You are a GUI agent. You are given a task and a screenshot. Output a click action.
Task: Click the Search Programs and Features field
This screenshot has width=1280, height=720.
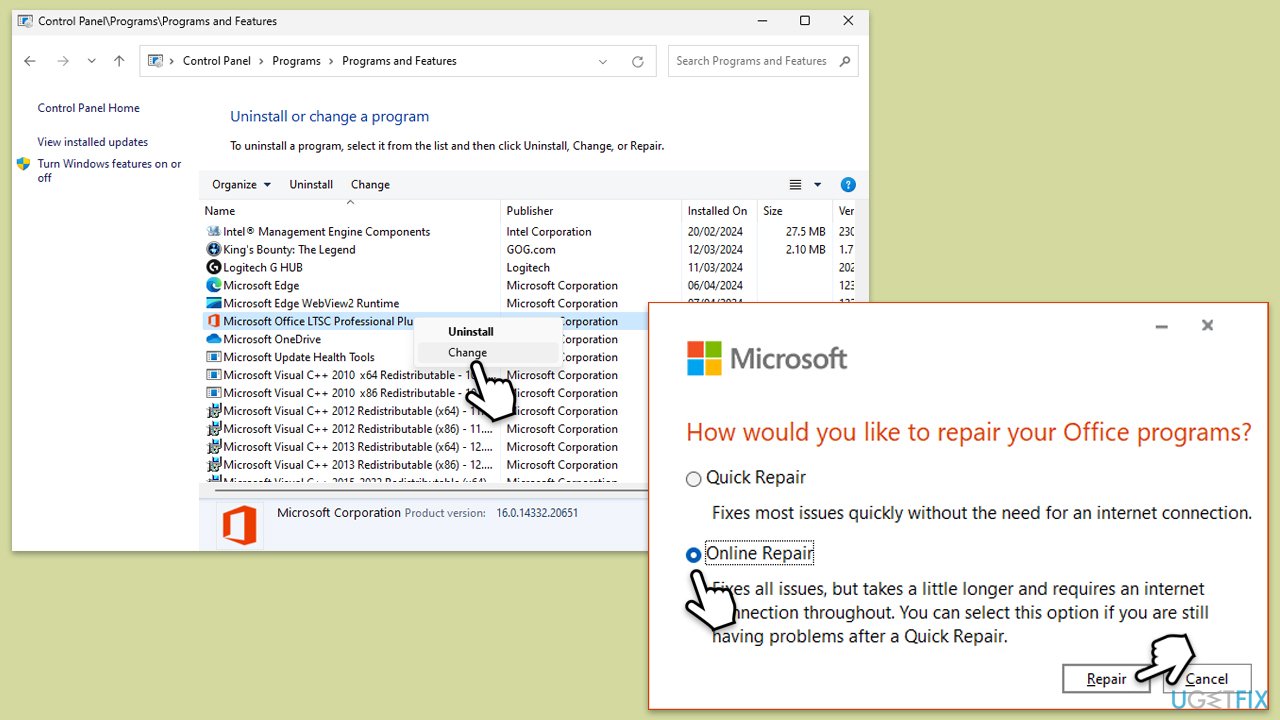coord(763,61)
